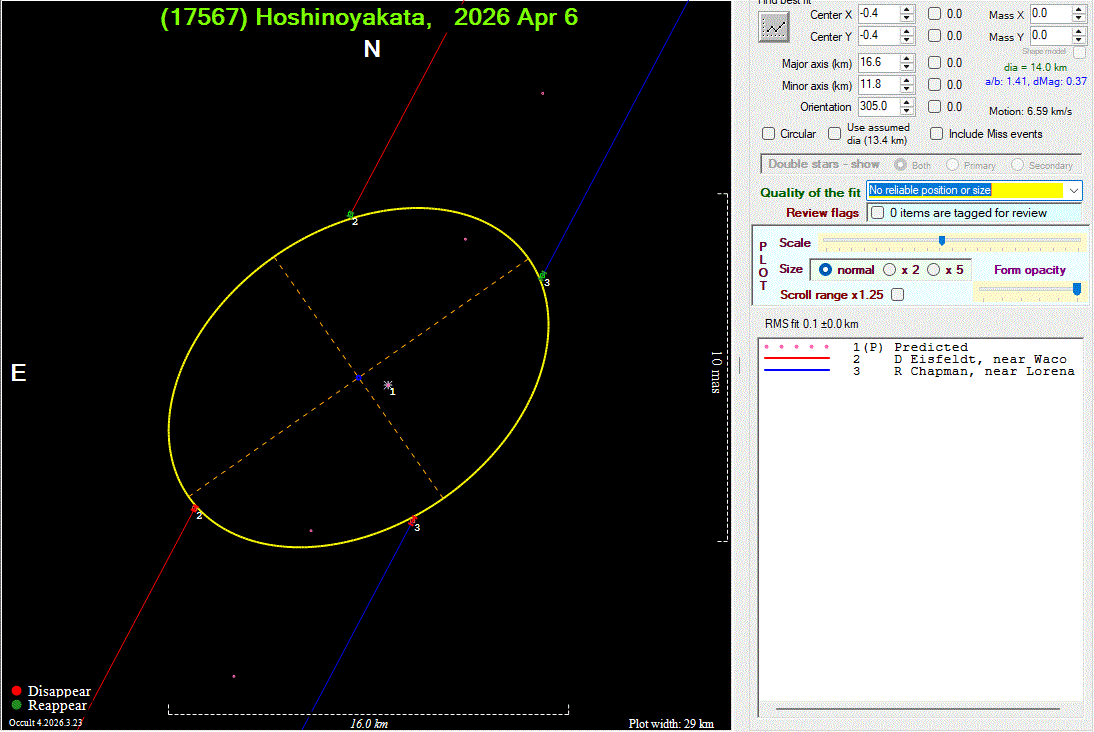Increase Major axis with the up arrow
The width and height of the screenshot is (1094, 732).
pos(907,58)
